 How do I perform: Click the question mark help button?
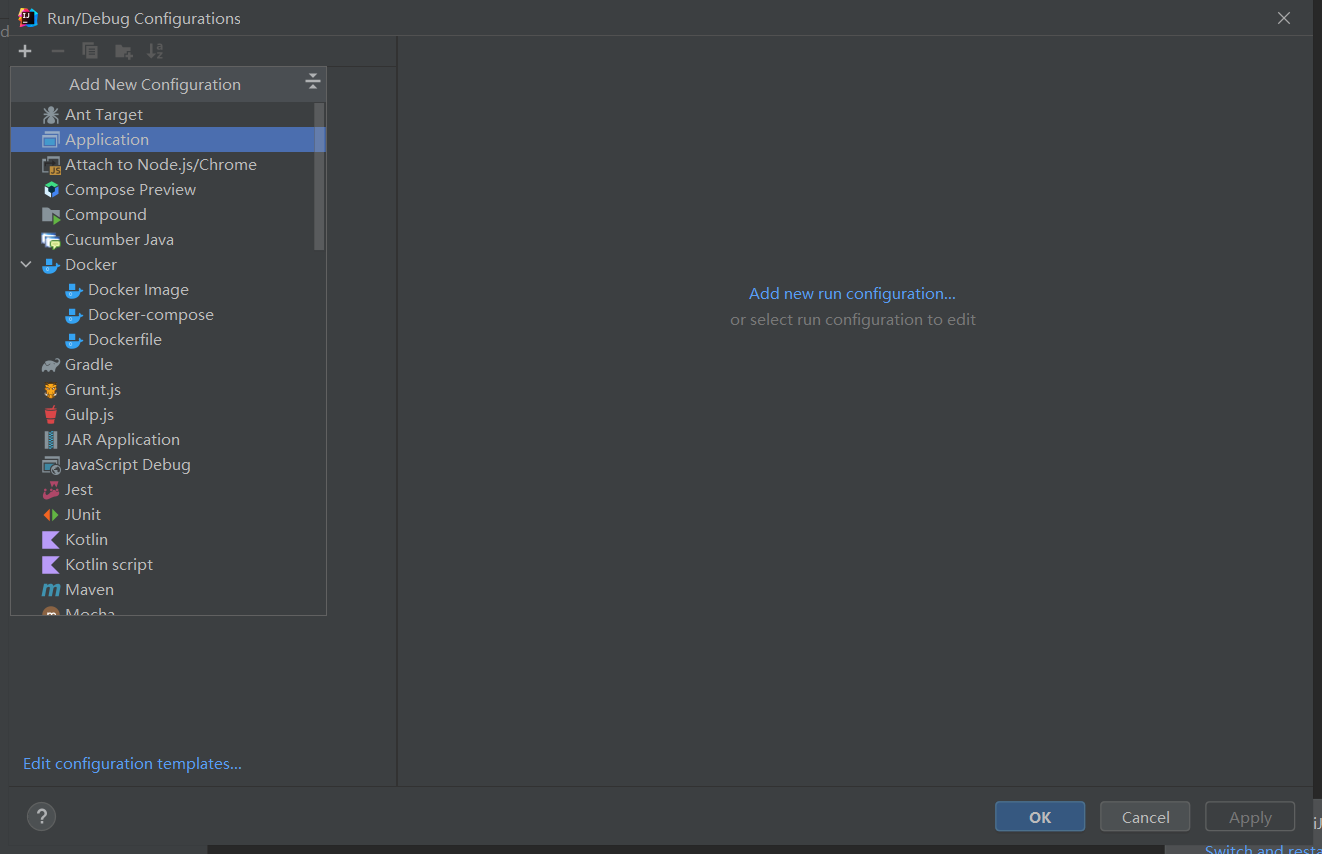(41, 817)
